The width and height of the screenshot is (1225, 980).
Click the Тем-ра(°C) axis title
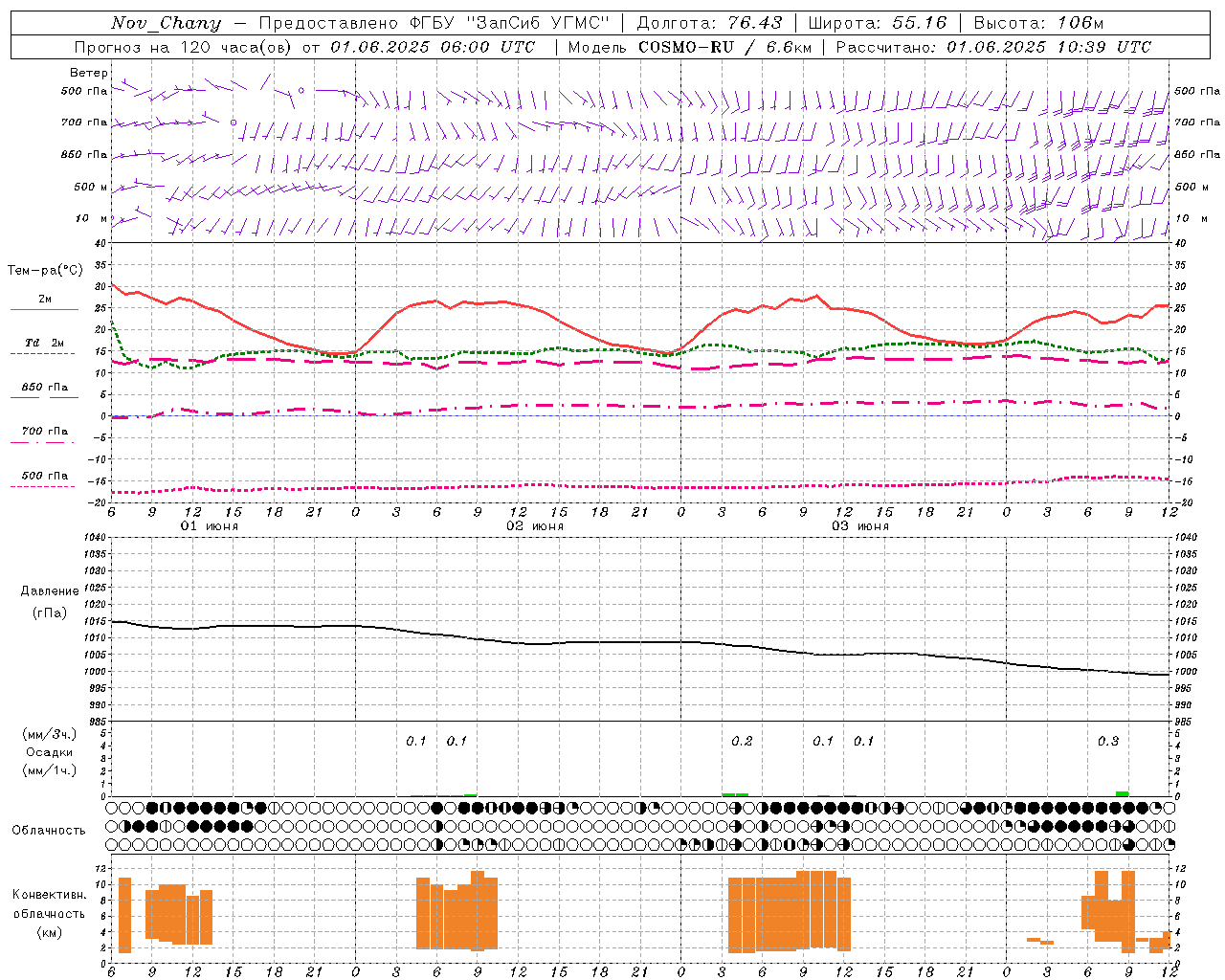[x=45, y=271]
